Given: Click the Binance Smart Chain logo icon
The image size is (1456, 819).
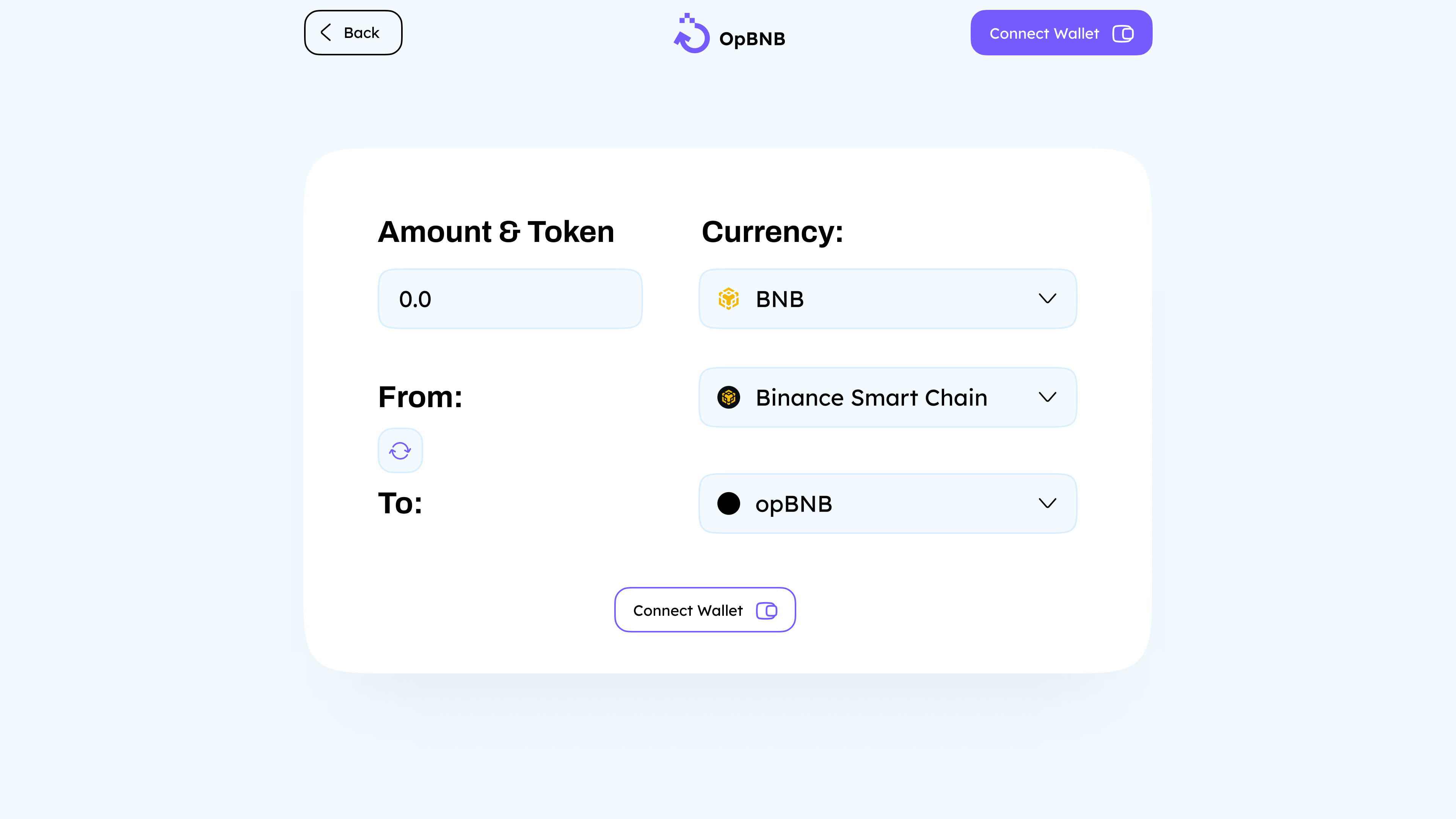Looking at the screenshot, I should click(728, 397).
